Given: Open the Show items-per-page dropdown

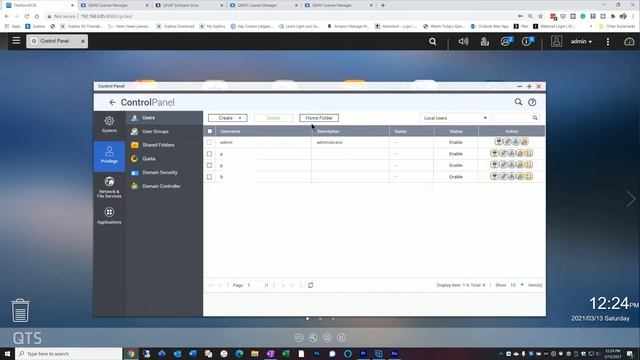Looking at the screenshot, I should (x=516, y=285).
